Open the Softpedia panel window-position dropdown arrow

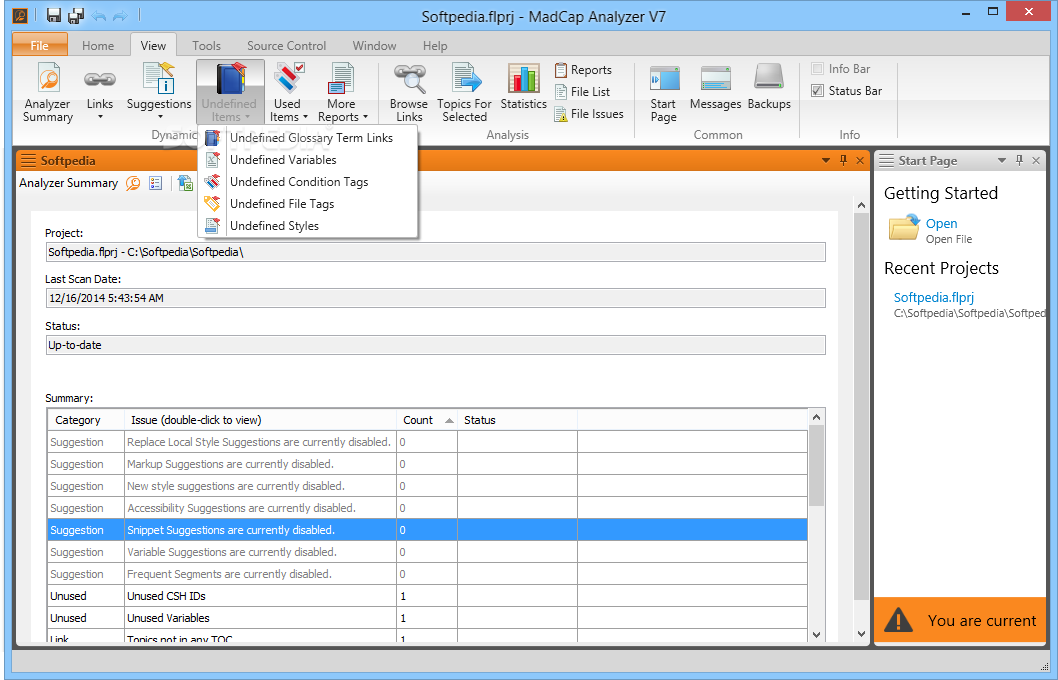coord(826,161)
